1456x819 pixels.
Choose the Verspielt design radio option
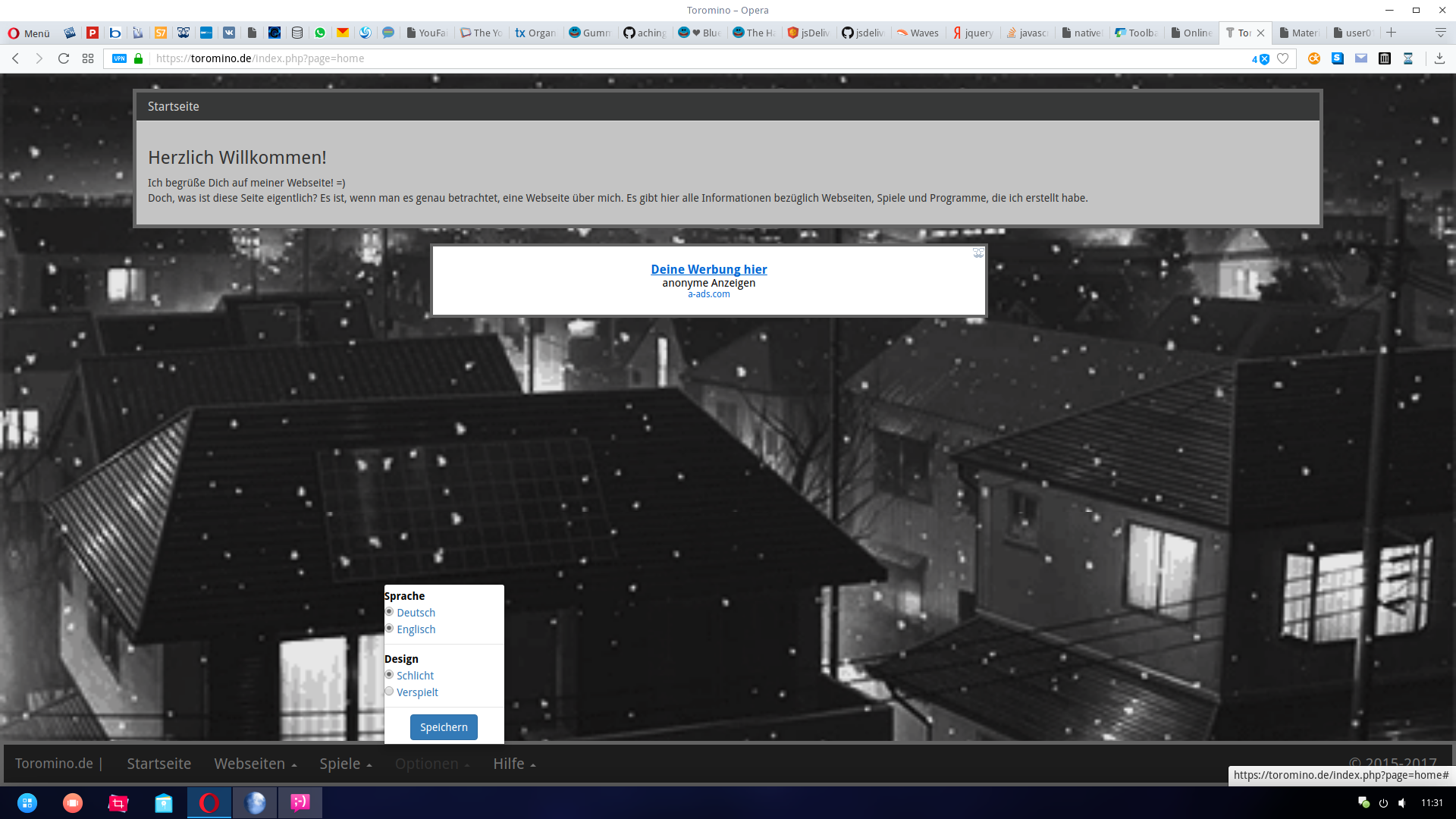(389, 692)
